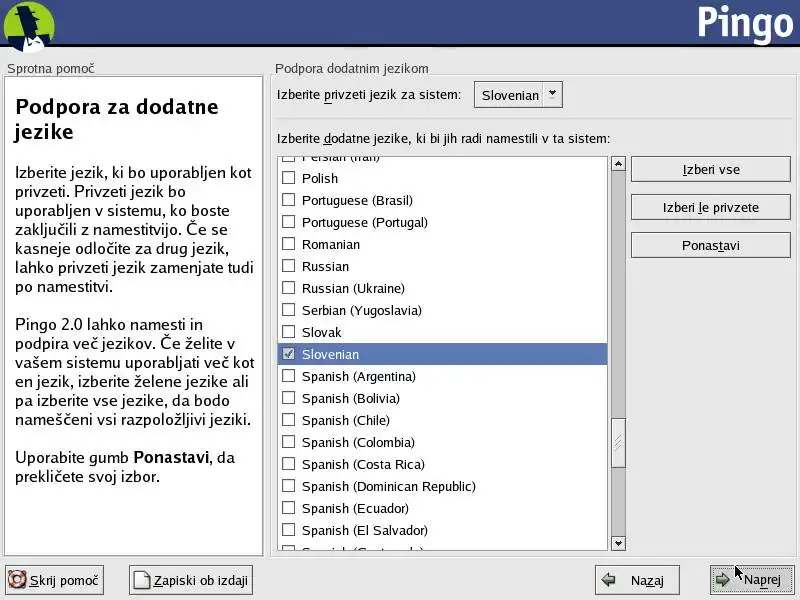This screenshot has height=600, width=800.
Task: Open the default language dropdown arrow
Action: 552,94
